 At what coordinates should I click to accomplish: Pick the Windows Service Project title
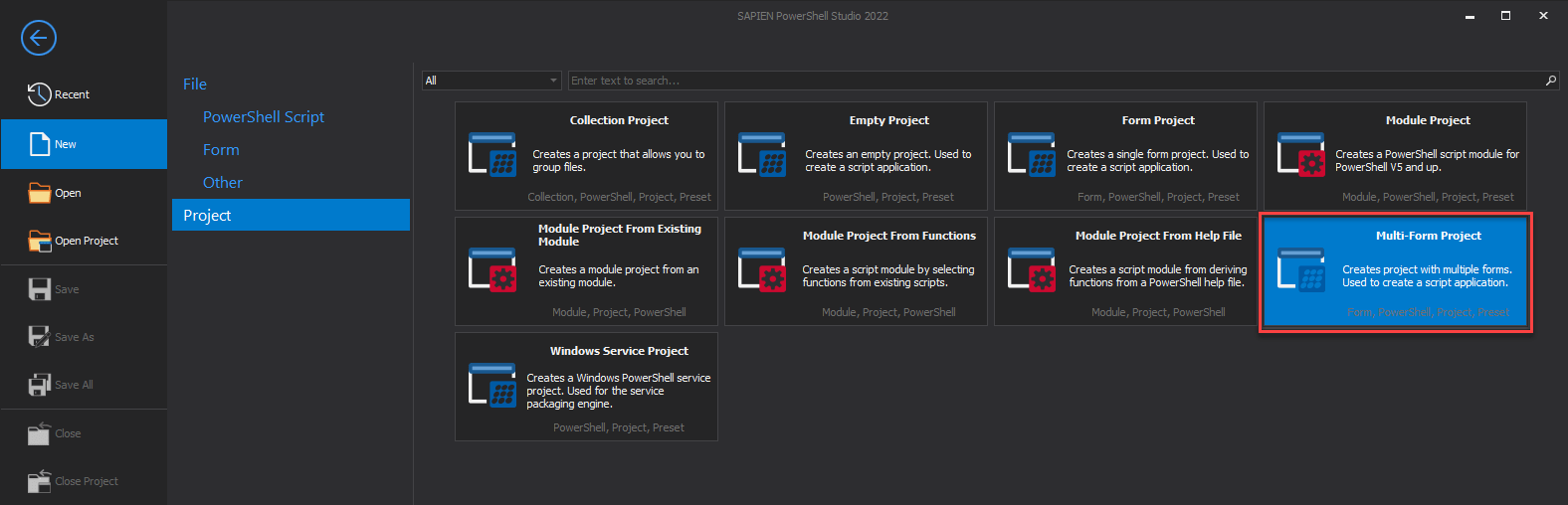[x=619, y=351]
